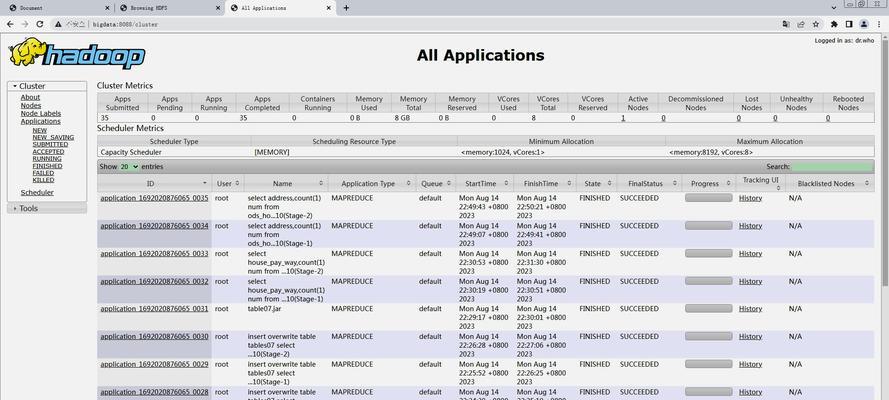Viewport: 889px width, 400px height.
Task: Select the All Applications tab
Action: (280, 8)
